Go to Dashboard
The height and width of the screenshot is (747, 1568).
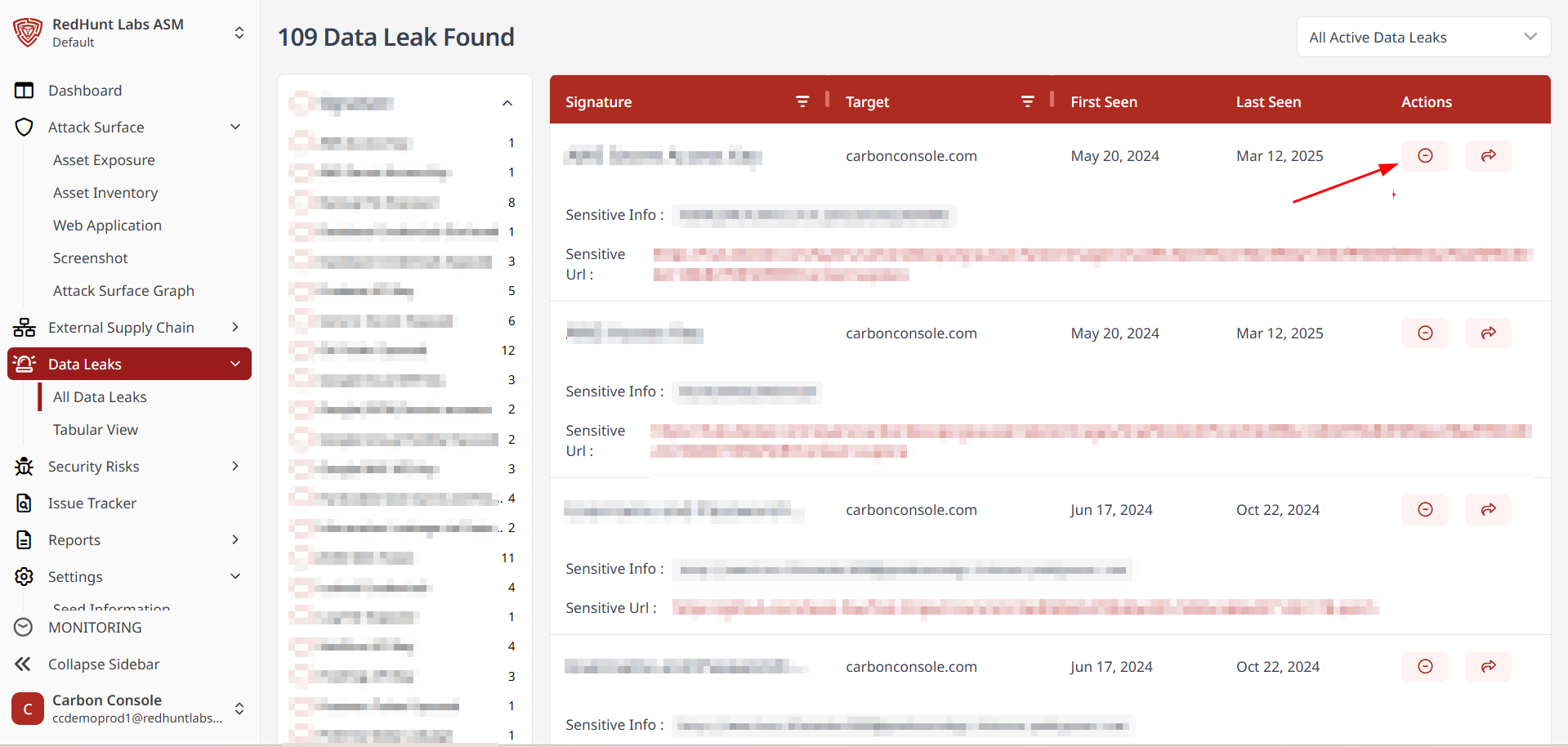[x=85, y=91]
